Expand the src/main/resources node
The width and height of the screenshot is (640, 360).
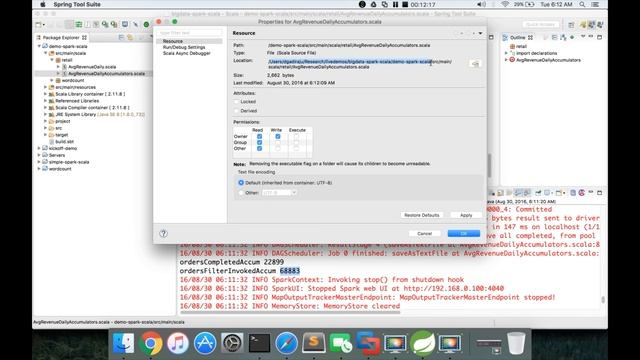(46, 87)
